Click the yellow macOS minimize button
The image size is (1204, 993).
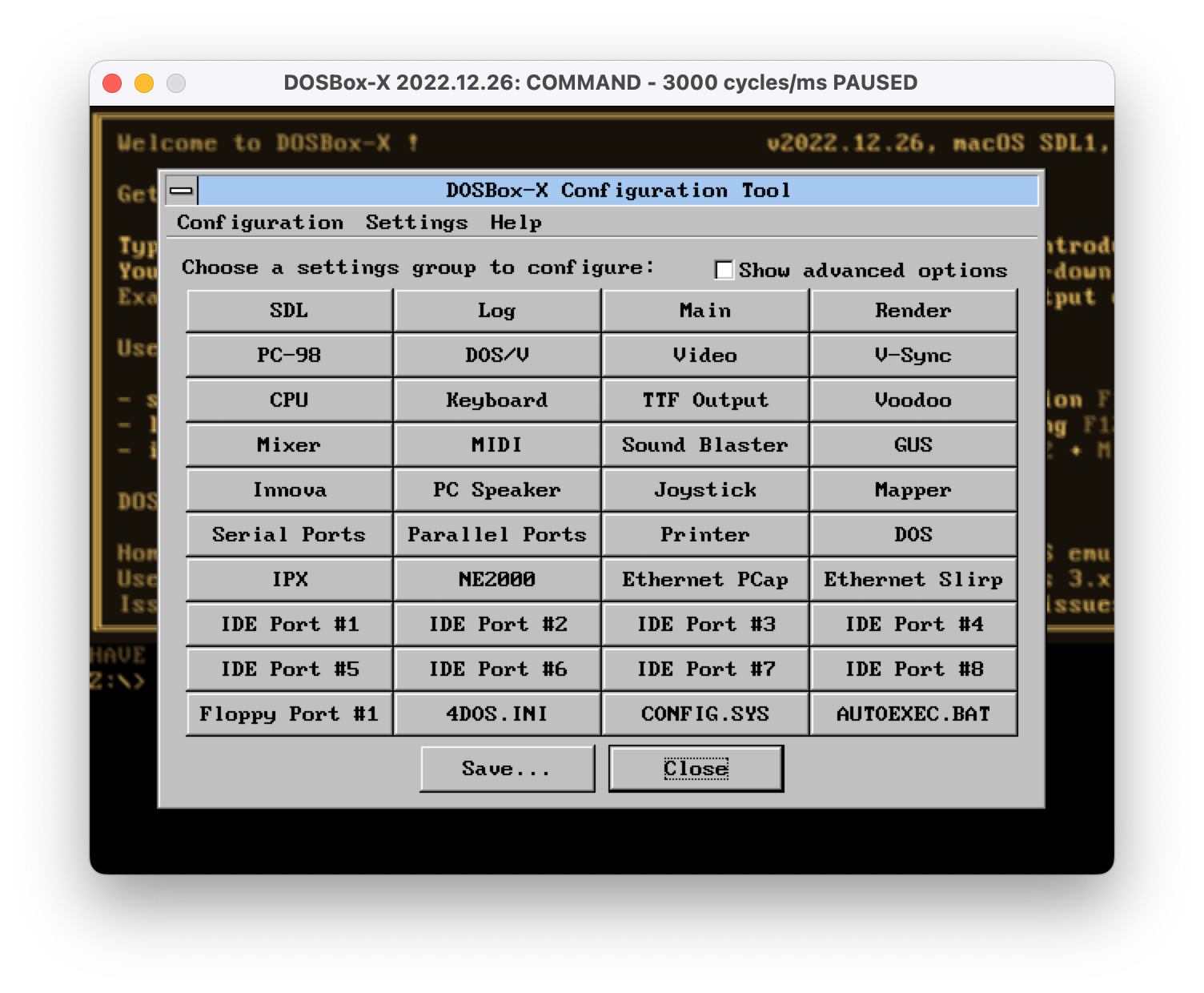coord(144,83)
